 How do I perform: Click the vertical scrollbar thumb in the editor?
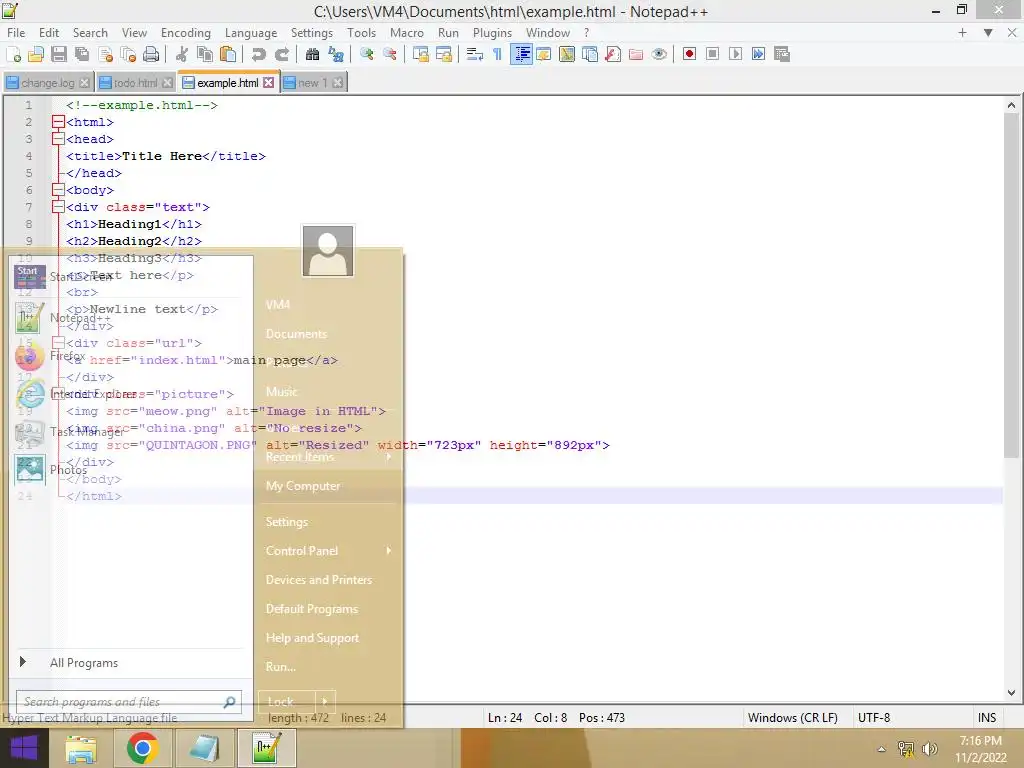click(x=1011, y=285)
